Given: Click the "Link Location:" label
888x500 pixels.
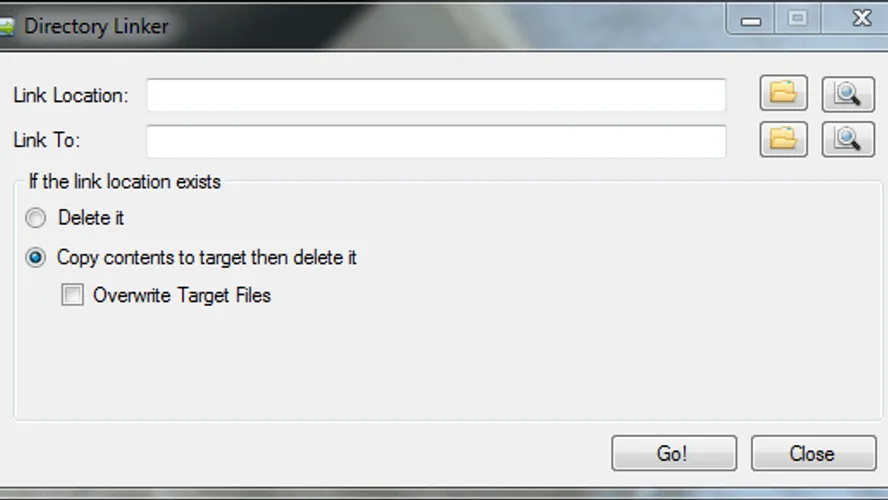Looking at the screenshot, I should (x=71, y=95).
